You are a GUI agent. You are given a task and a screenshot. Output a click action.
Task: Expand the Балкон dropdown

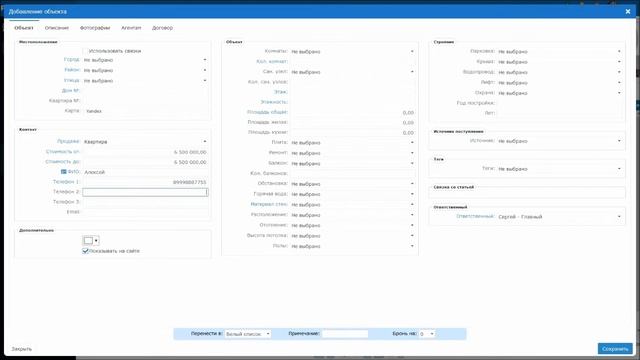point(353,163)
